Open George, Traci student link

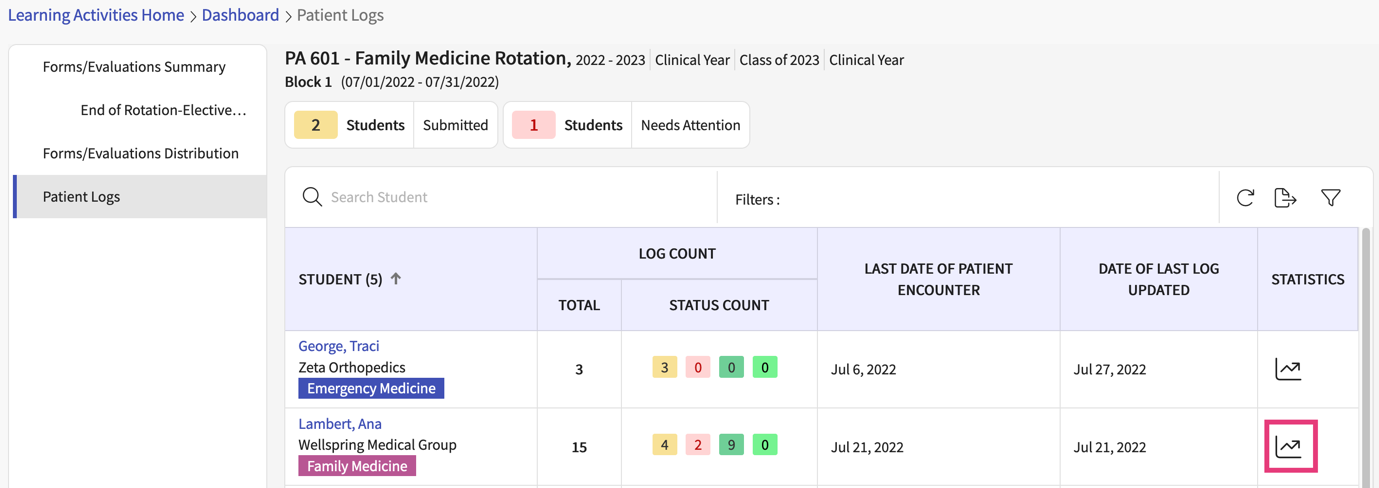tap(338, 346)
